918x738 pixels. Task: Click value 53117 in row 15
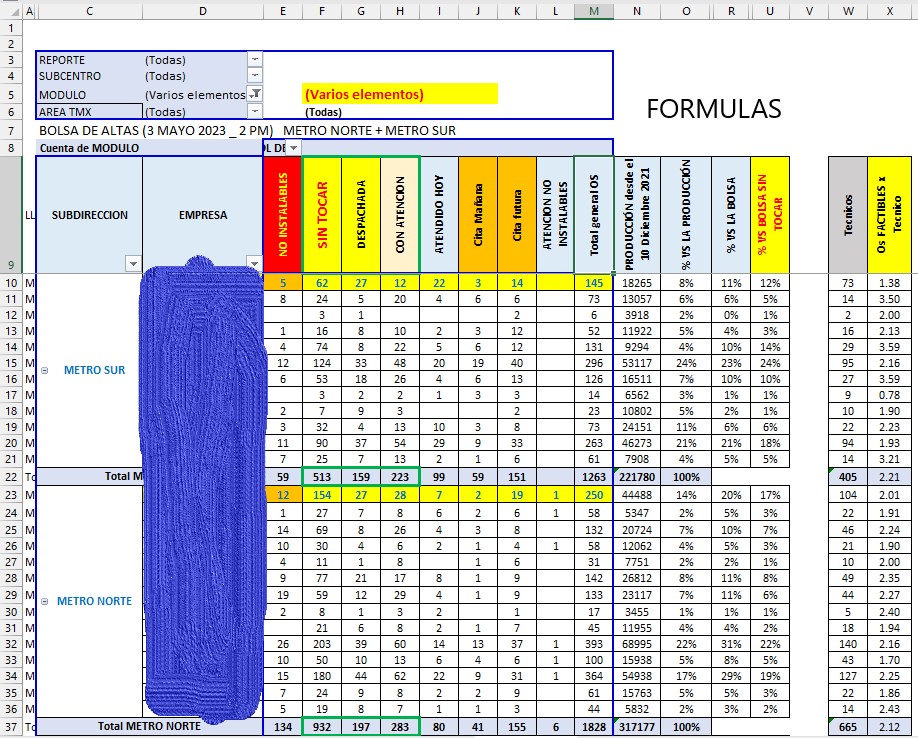click(637, 363)
